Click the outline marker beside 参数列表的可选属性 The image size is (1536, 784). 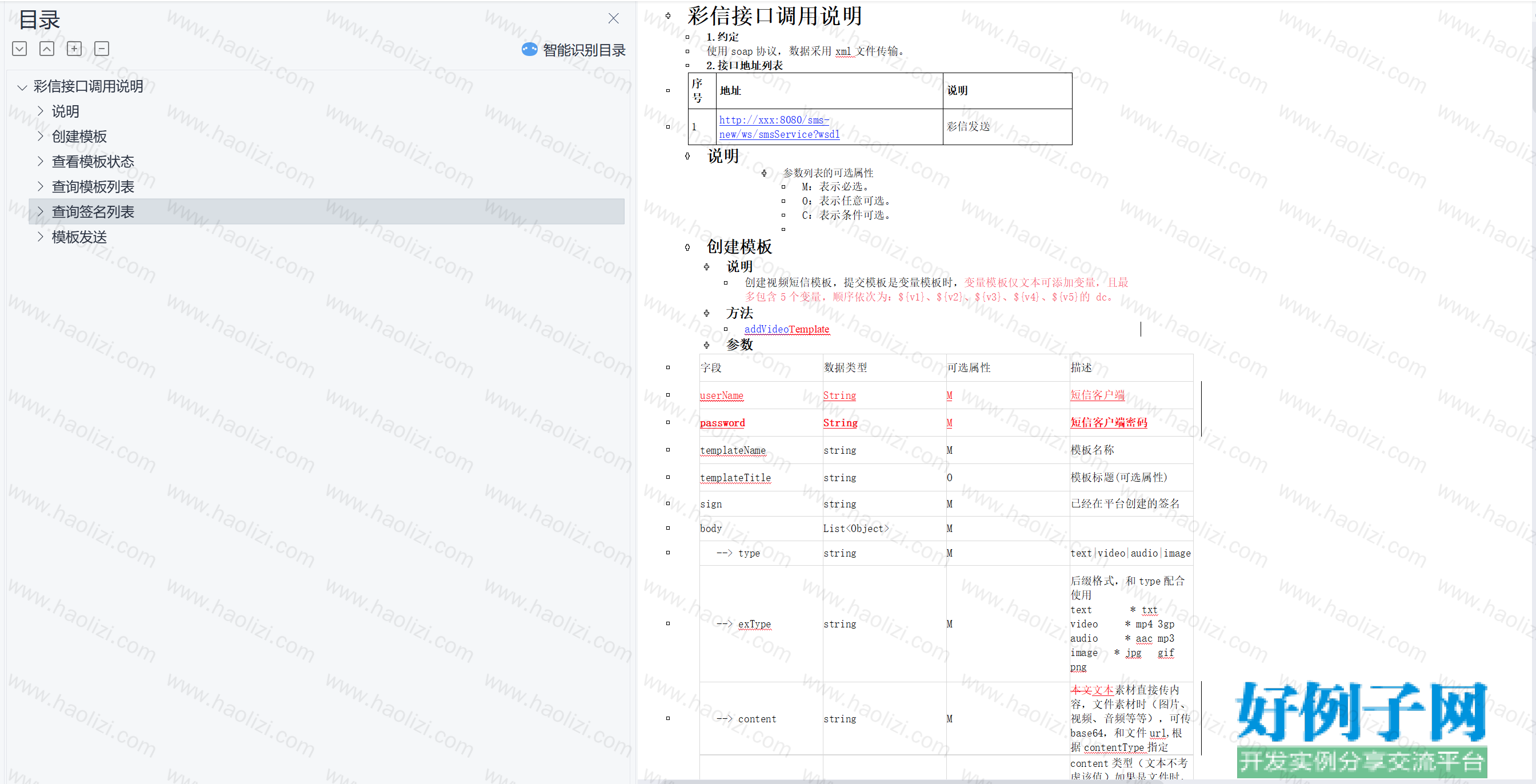tap(764, 173)
